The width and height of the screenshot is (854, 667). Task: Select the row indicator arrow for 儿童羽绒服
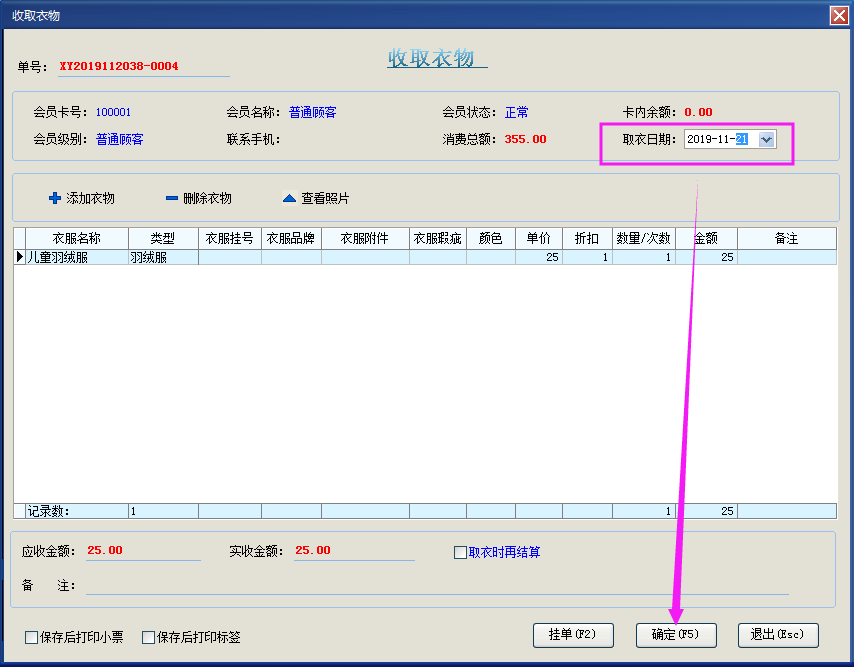(19, 257)
